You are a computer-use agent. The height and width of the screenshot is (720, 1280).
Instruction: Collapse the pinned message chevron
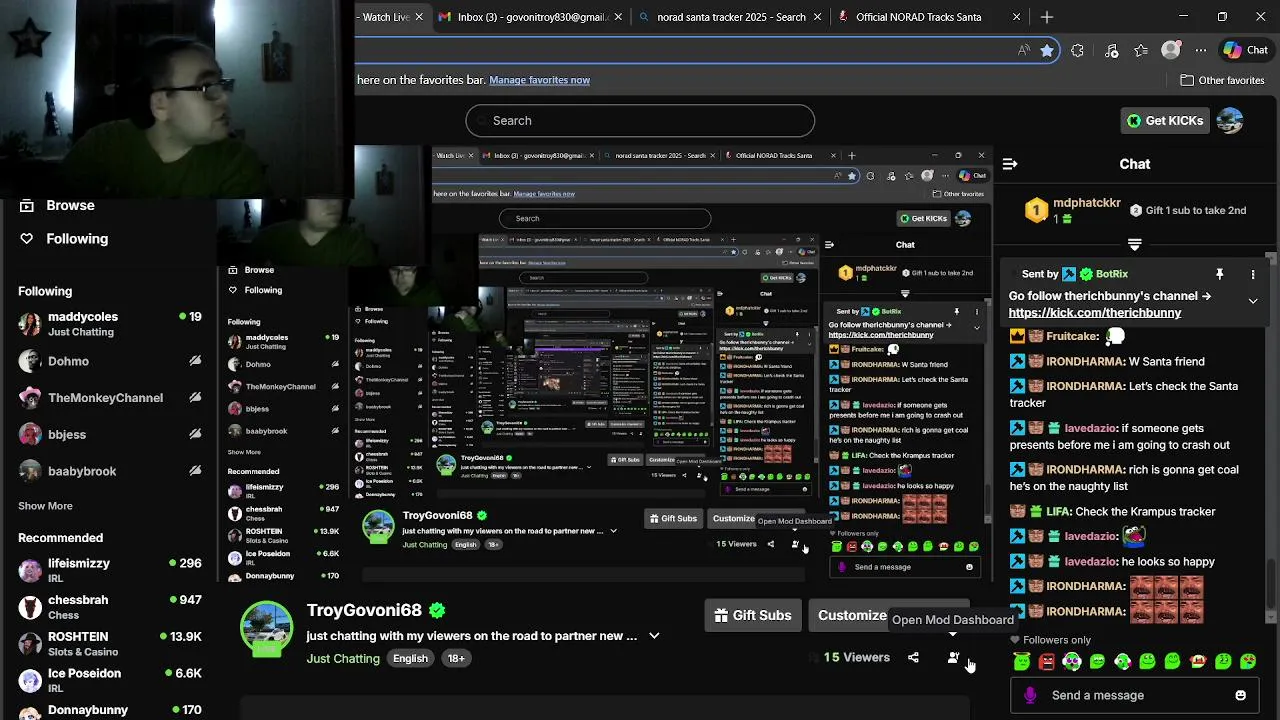coord(1253,300)
